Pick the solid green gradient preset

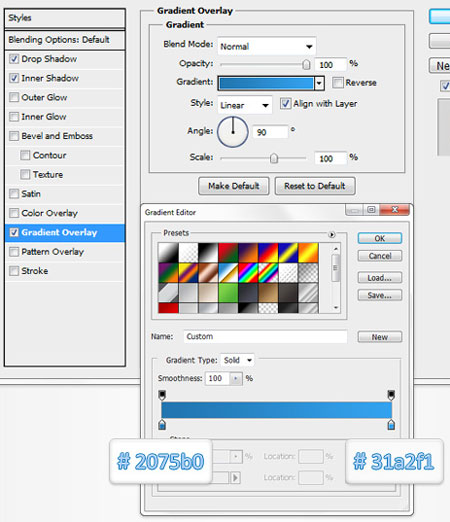[228, 293]
